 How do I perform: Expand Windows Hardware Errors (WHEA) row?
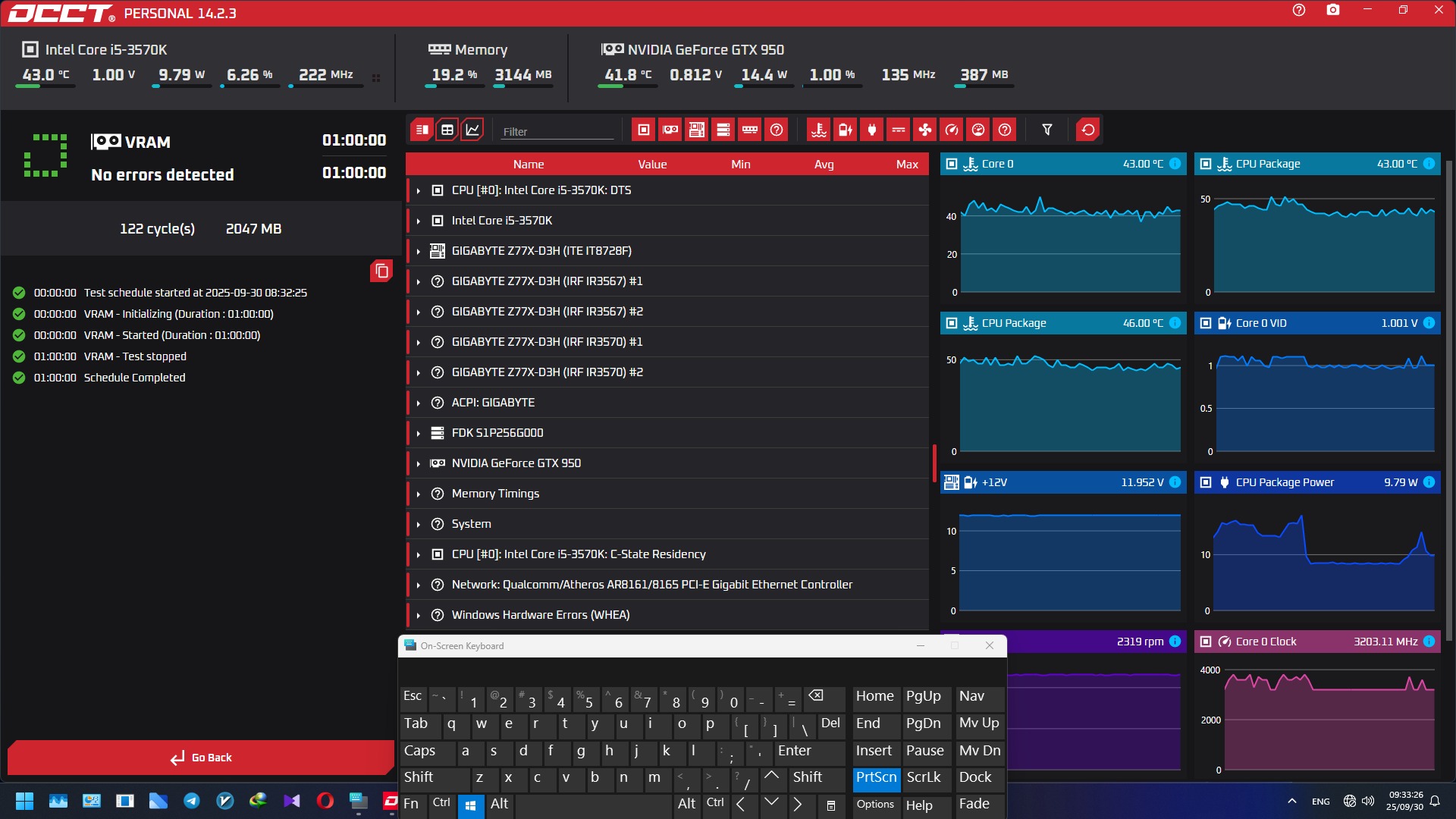(x=418, y=615)
